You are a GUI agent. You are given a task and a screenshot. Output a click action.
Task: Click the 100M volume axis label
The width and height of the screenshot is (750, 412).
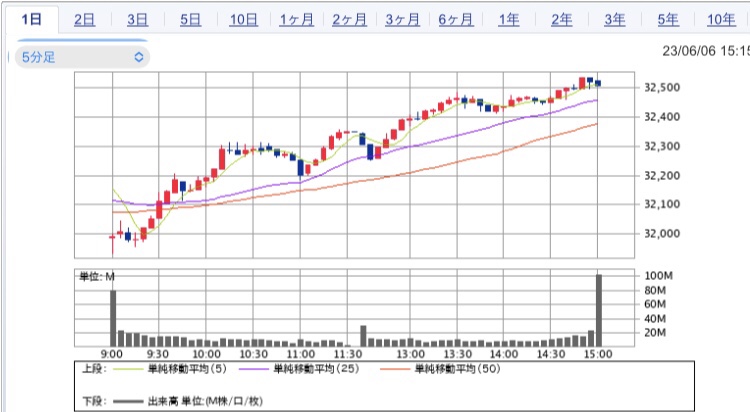tap(658, 276)
